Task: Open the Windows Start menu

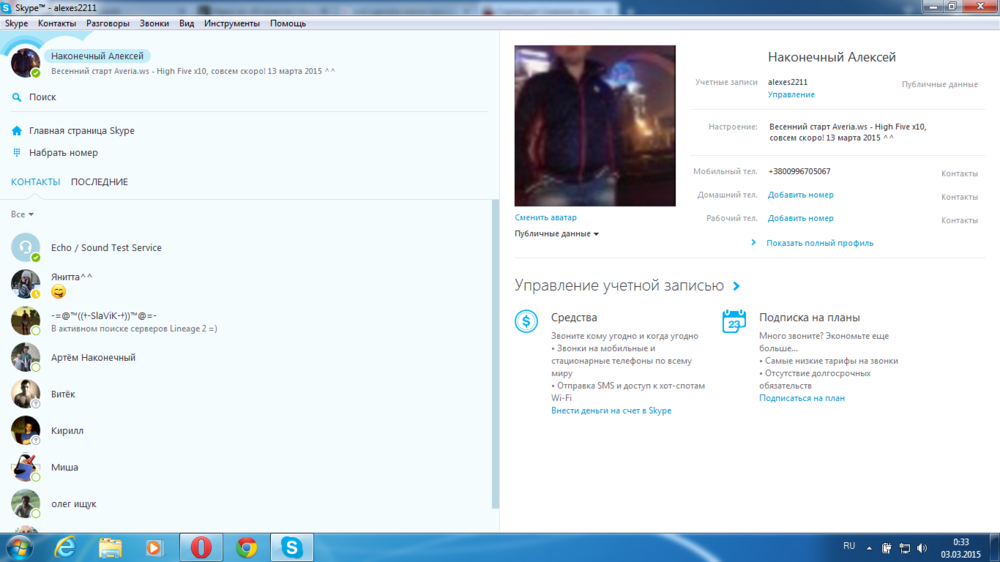Action: tap(19, 547)
